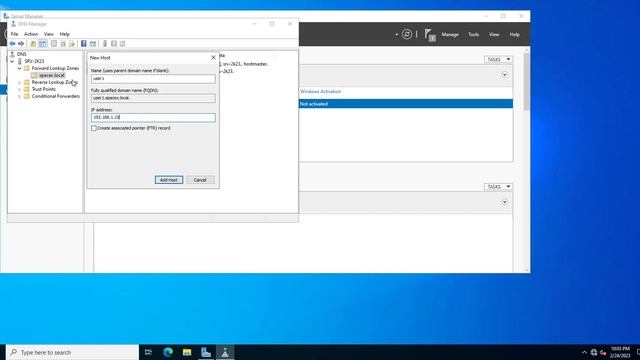Click the Action Pane toolbar icon
This screenshot has height=360, width=640.
pos(93,44)
